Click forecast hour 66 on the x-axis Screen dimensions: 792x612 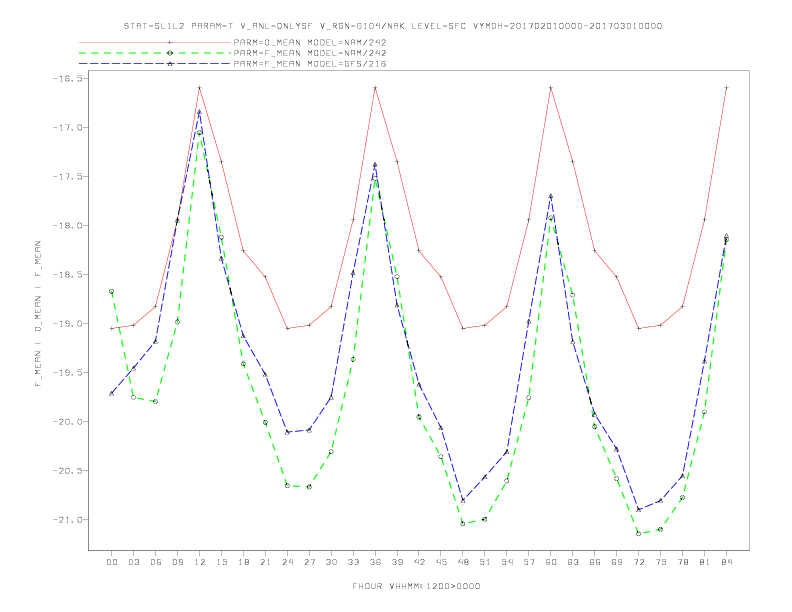coord(595,562)
